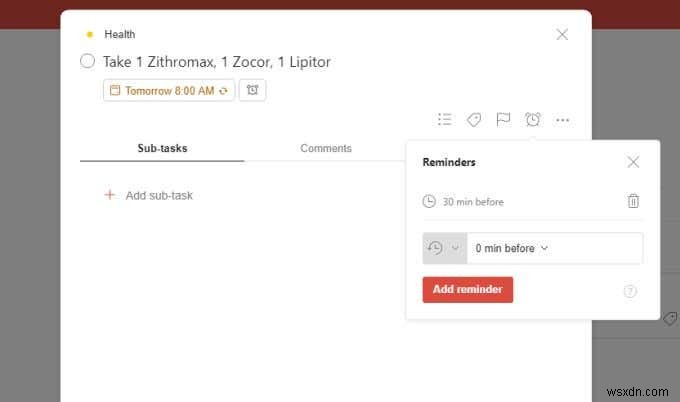Open the reminders alarm clock icon
Viewport: 680px width, 402px height.
point(533,119)
